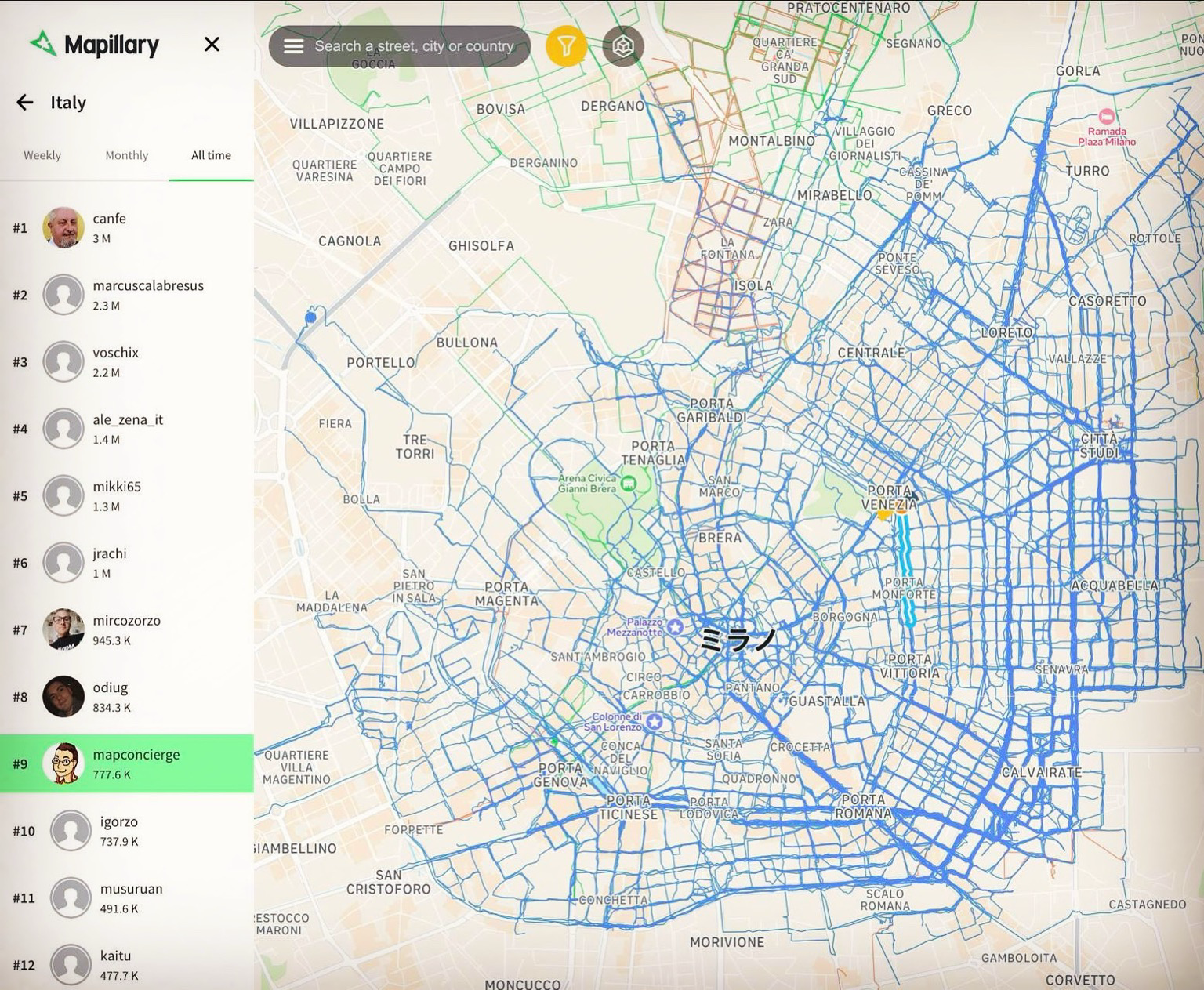Select highlighted user mapconcierge

(127, 763)
